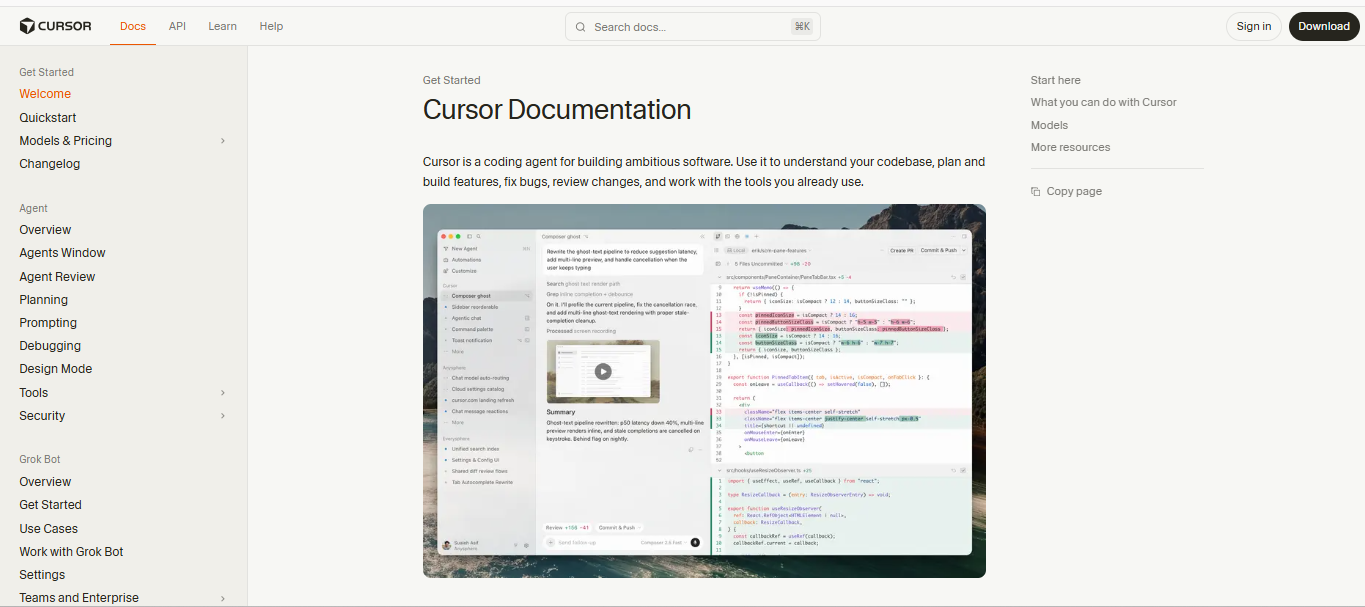This screenshot has width=1365, height=607.
Task: Open Work with Grok Bot page
Action: [71, 552]
